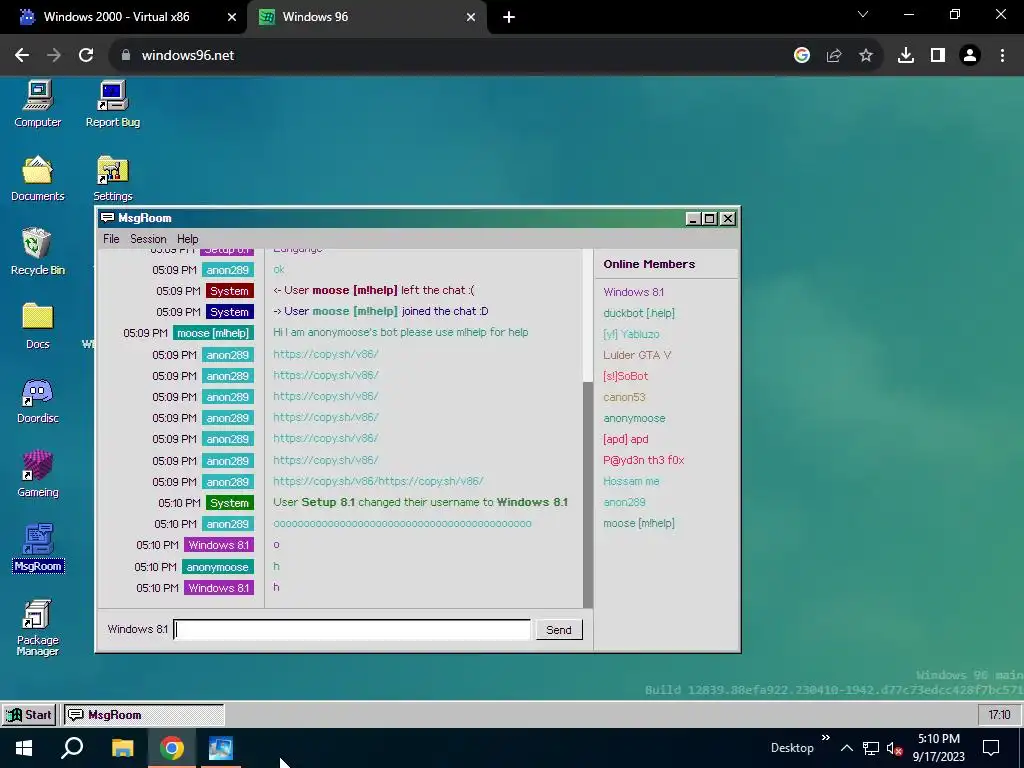Open the notification center icon
1024x768 pixels.
[991, 748]
